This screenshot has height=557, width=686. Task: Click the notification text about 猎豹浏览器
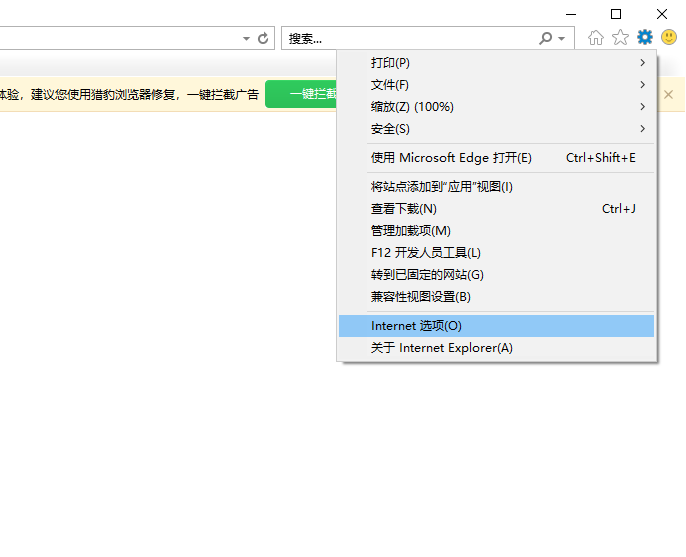(x=130, y=95)
